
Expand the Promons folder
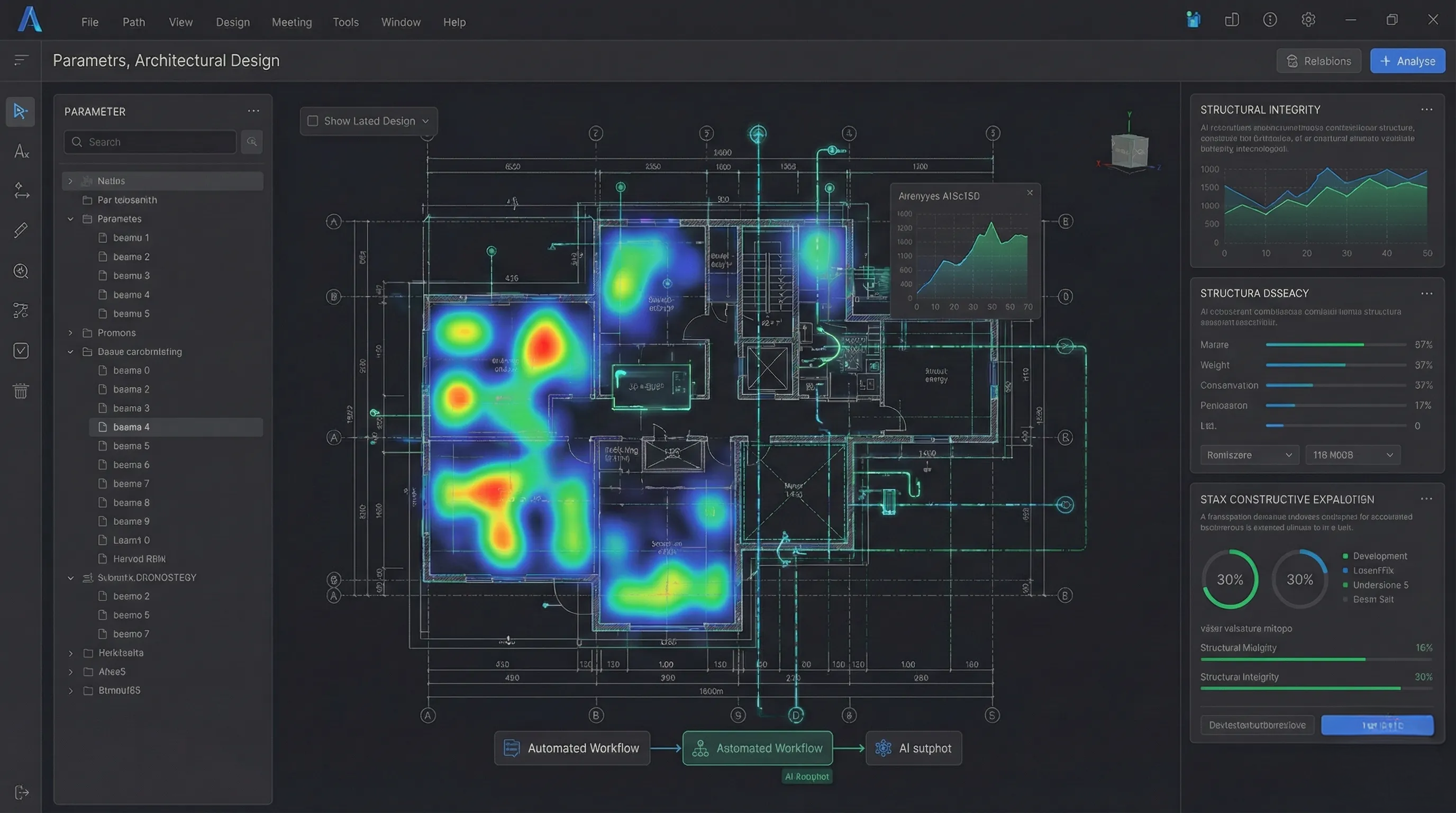coord(71,332)
